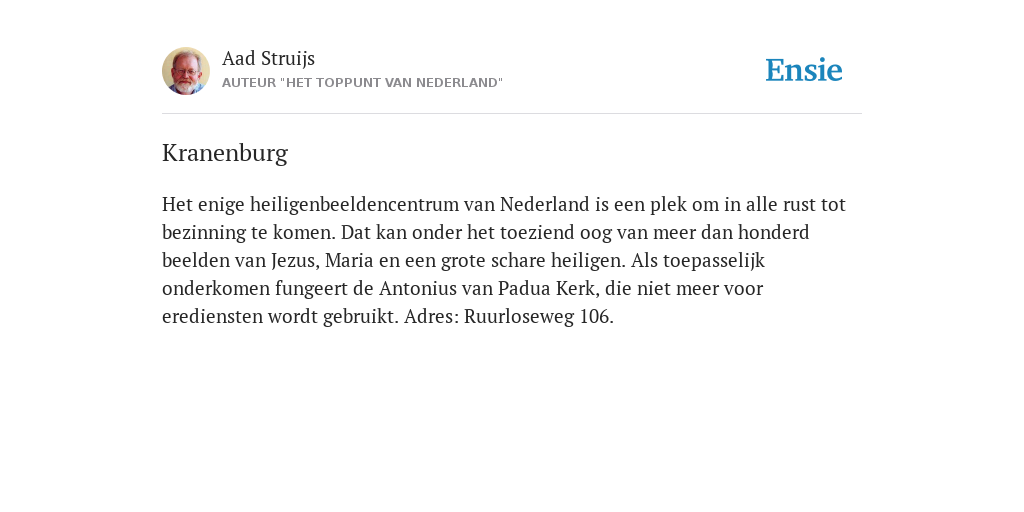Click the horizontal divider below the header
The width and height of the screenshot is (1024, 512).
(x=512, y=114)
